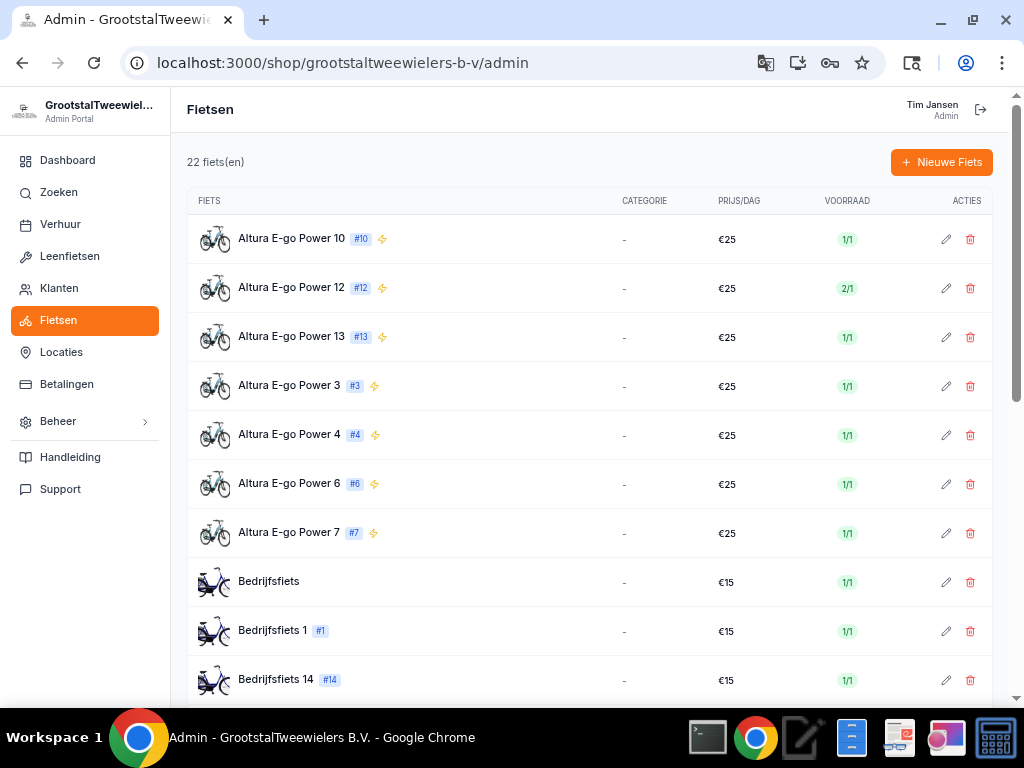Image resolution: width=1024 pixels, height=768 pixels.
Task: Open the password manager key icon
Action: coord(829,63)
